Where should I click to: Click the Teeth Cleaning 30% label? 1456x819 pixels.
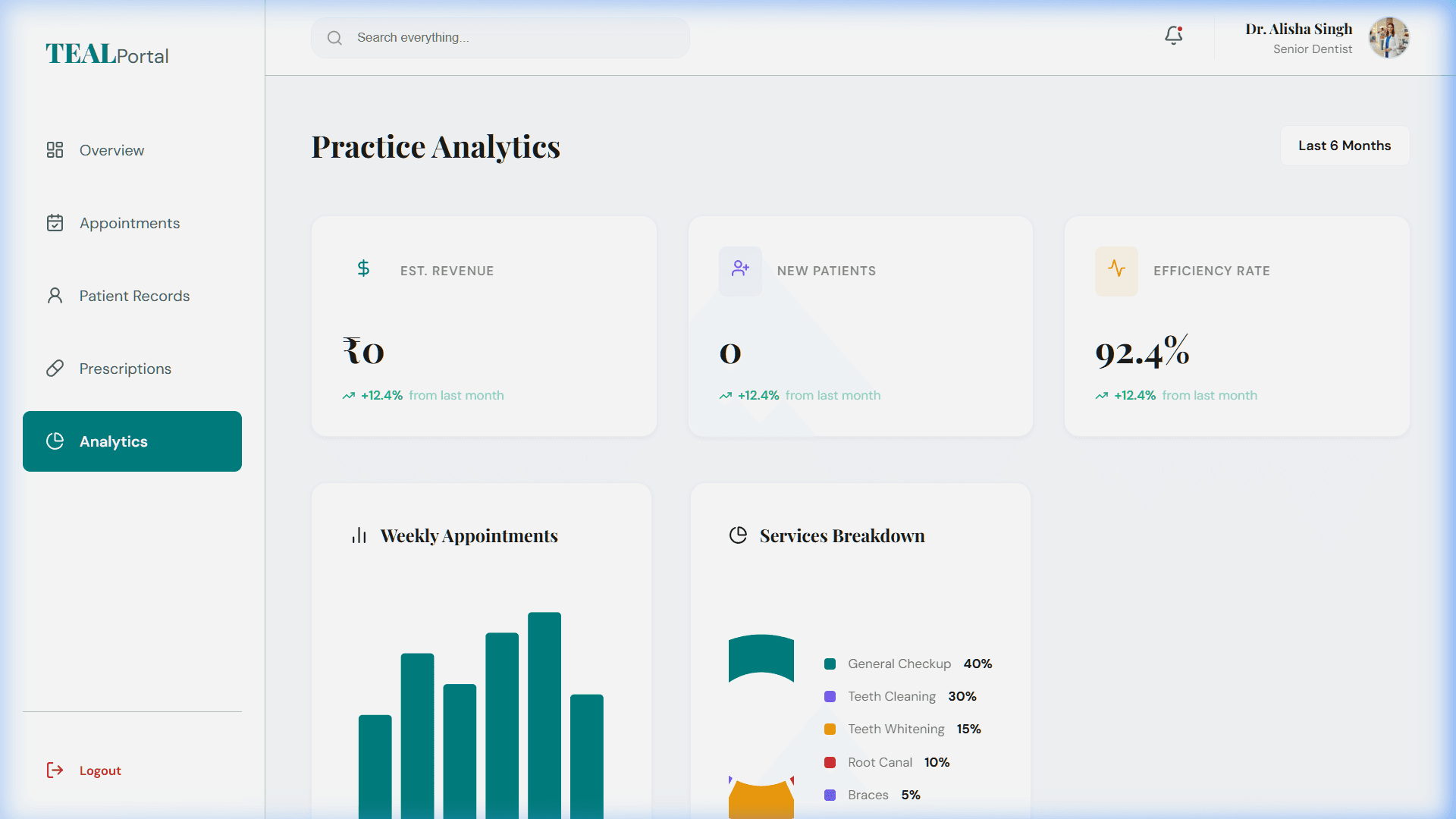[912, 696]
